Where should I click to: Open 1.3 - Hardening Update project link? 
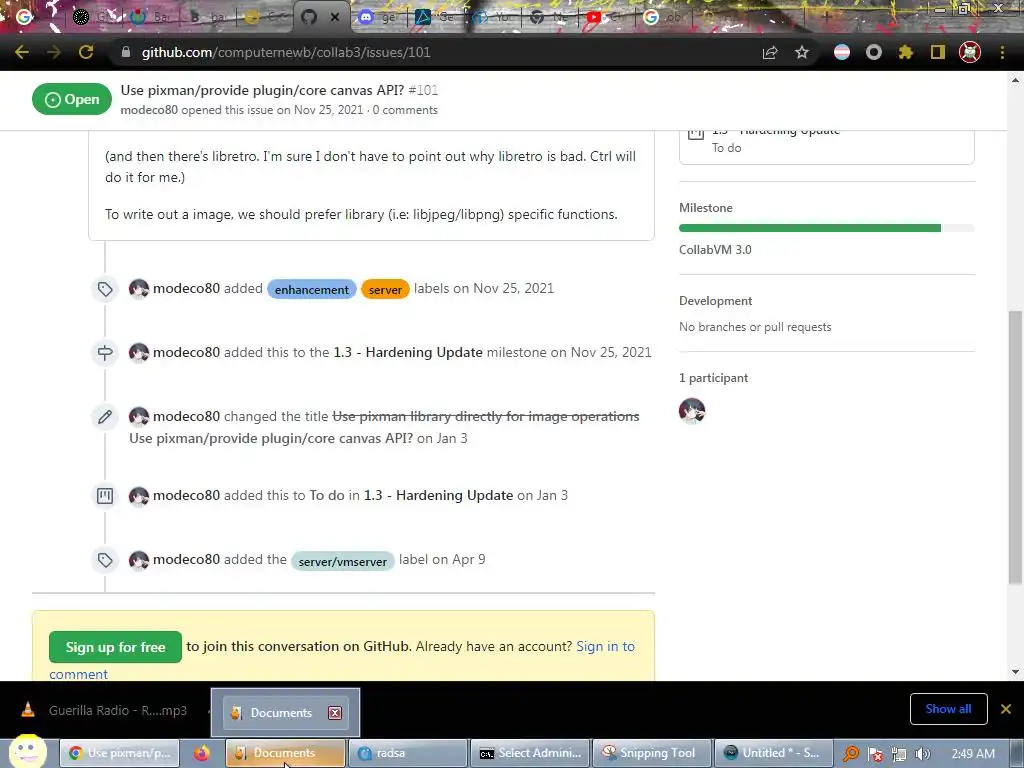click(x=438, y=495)
